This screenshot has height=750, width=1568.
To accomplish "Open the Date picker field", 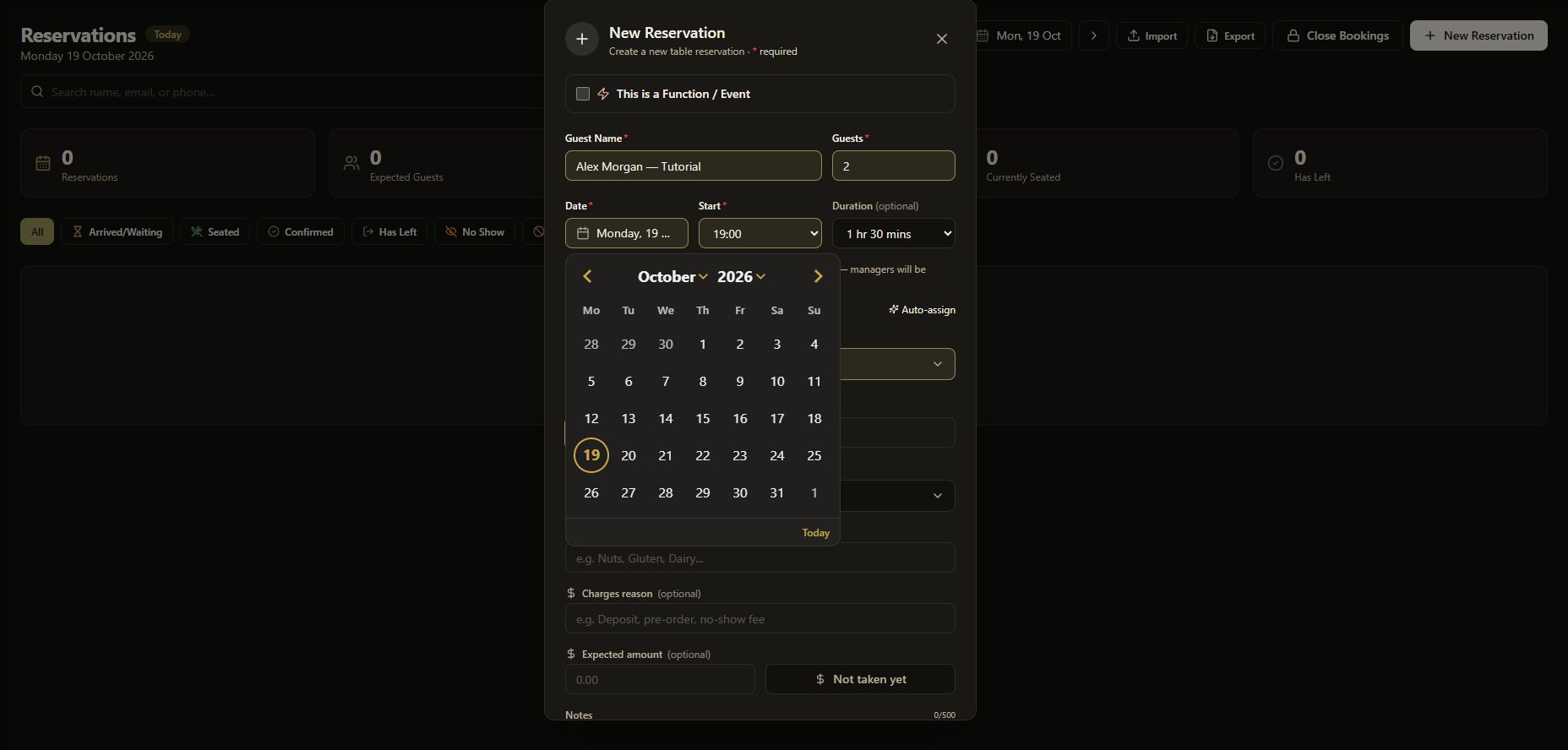I will [x=627, y=233].
